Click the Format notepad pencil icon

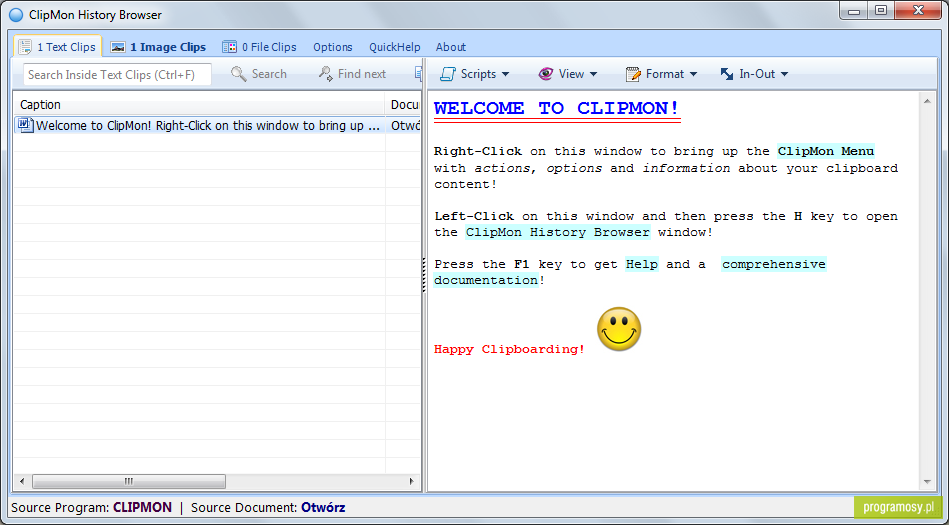coord(633,74)
